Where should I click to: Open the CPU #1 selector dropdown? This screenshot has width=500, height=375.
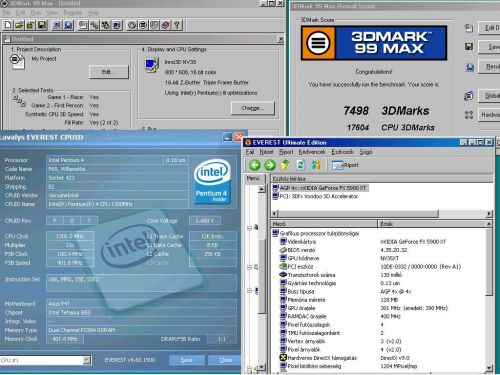pyautogui.click(x=86, y=360)
